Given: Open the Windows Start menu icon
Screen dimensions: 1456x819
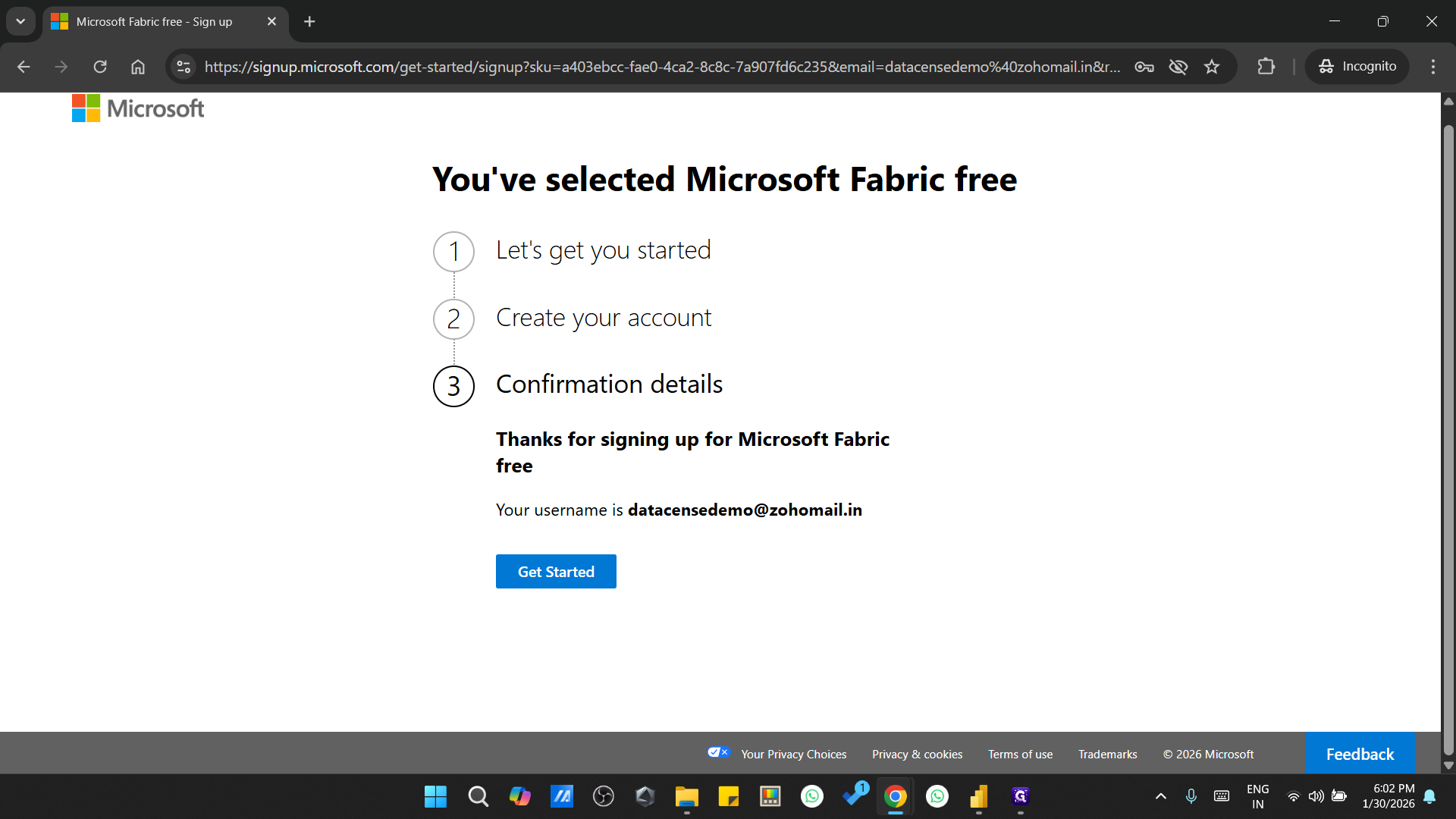Looking at the screenshot, I should click(435, 796).
